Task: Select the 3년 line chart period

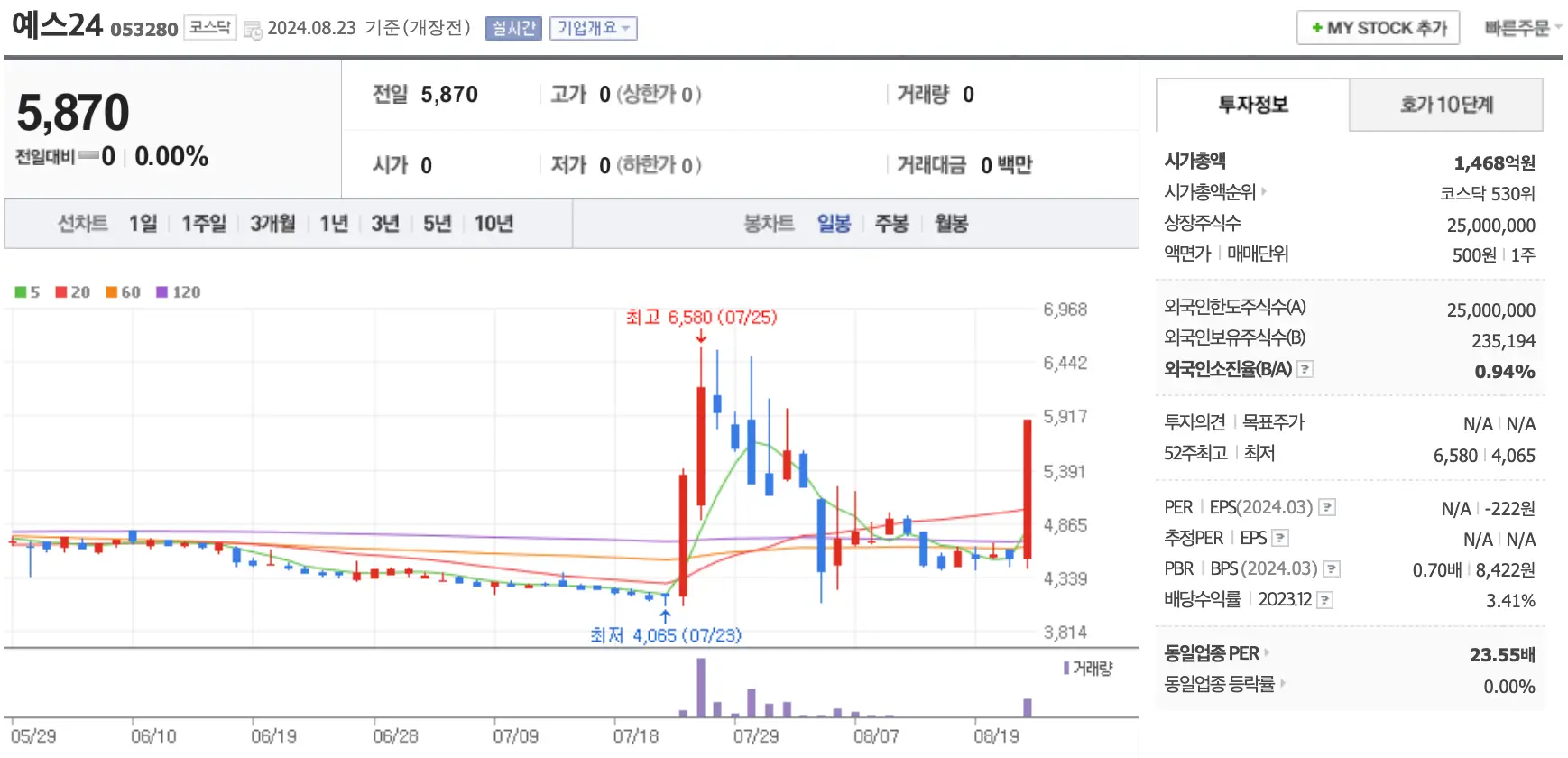Action: pyautogui.click(x=385, y=223)
